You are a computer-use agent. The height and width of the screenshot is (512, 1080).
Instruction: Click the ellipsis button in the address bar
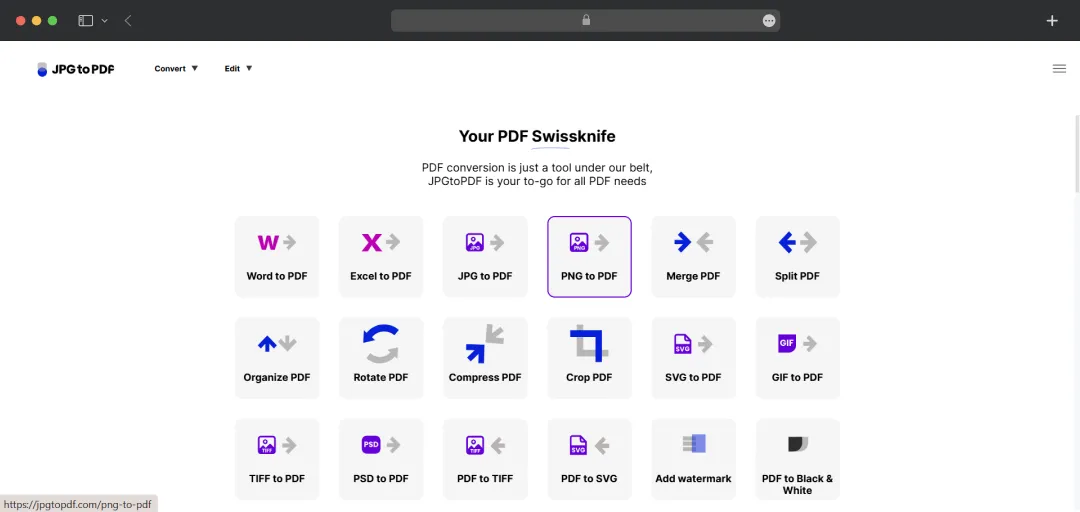(769, 21)
